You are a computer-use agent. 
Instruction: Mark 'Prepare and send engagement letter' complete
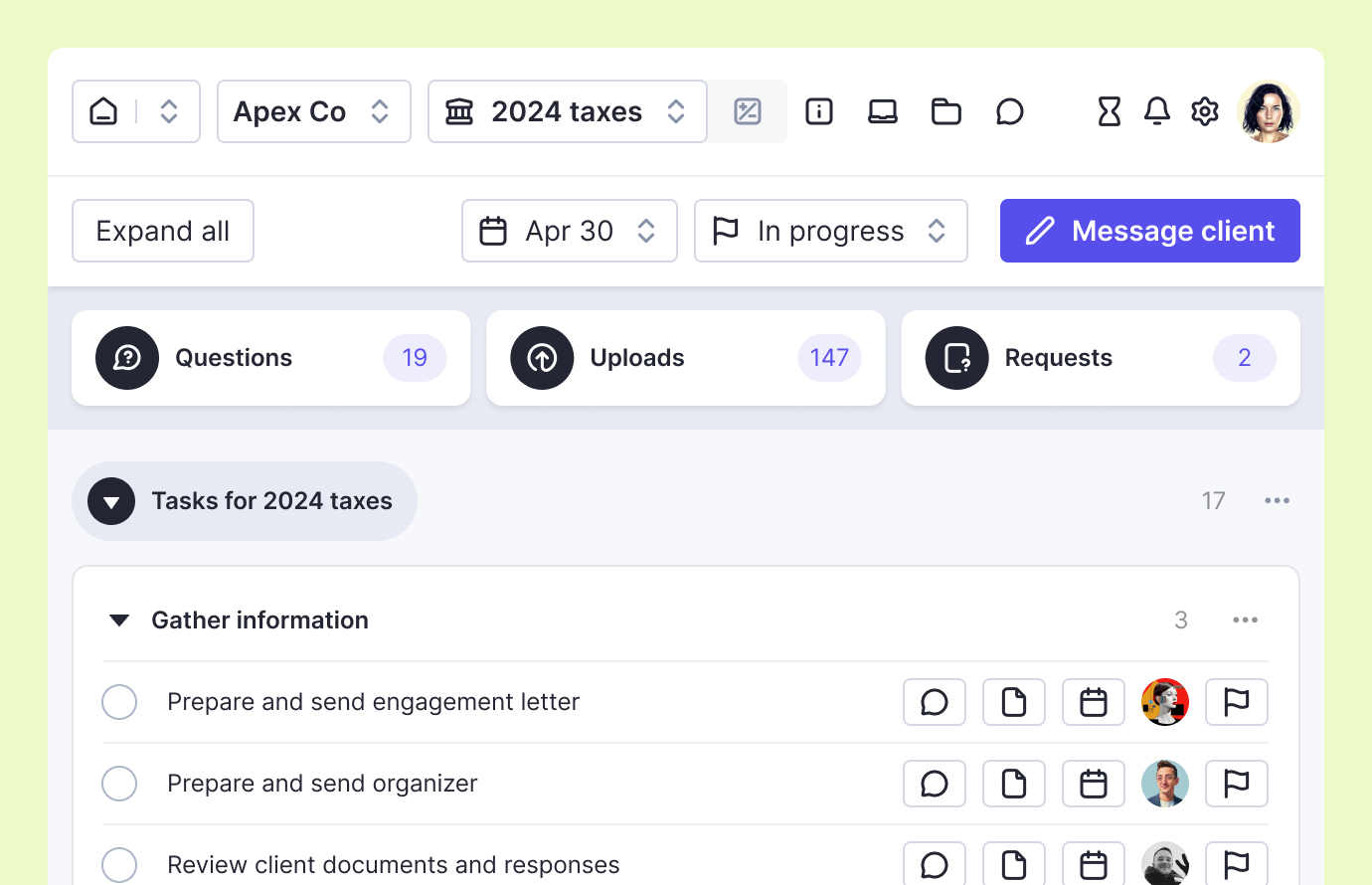pos(119,702)
